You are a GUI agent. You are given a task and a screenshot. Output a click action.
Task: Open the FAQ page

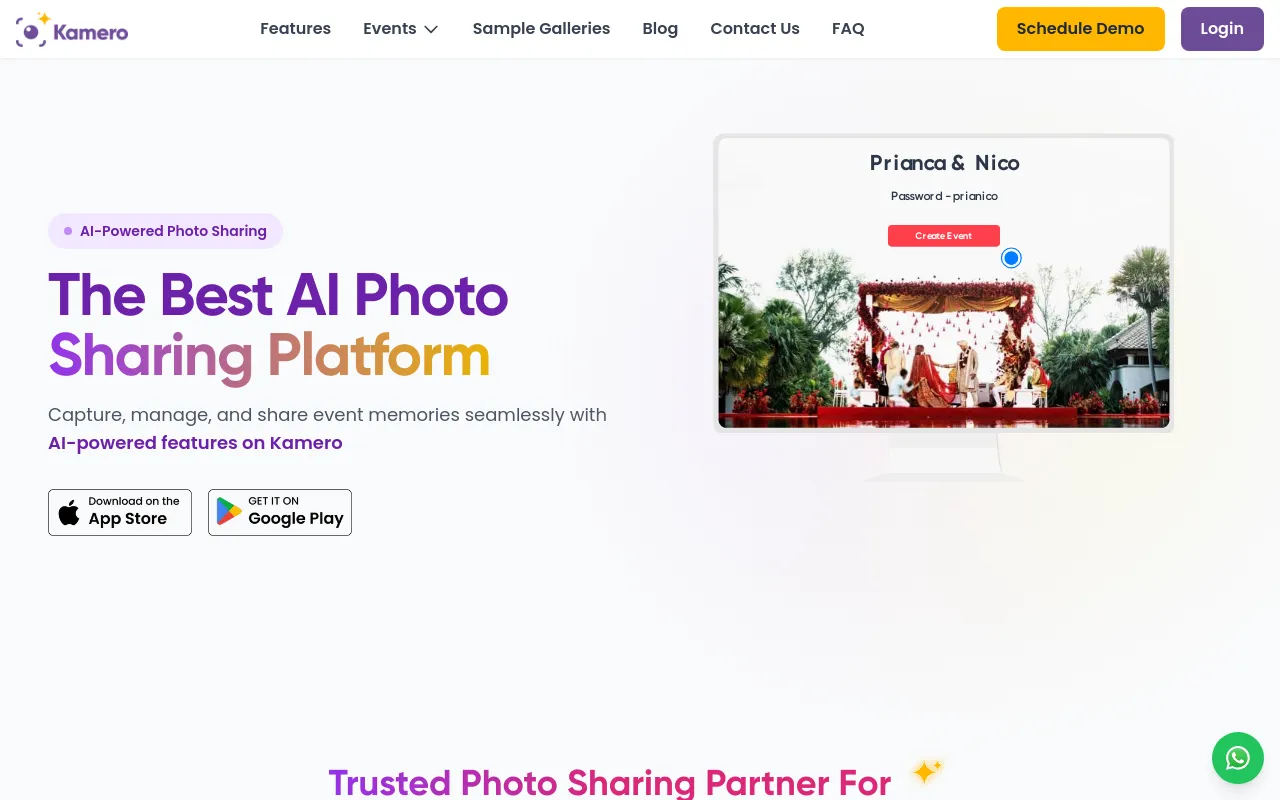[x=848, y=29]
